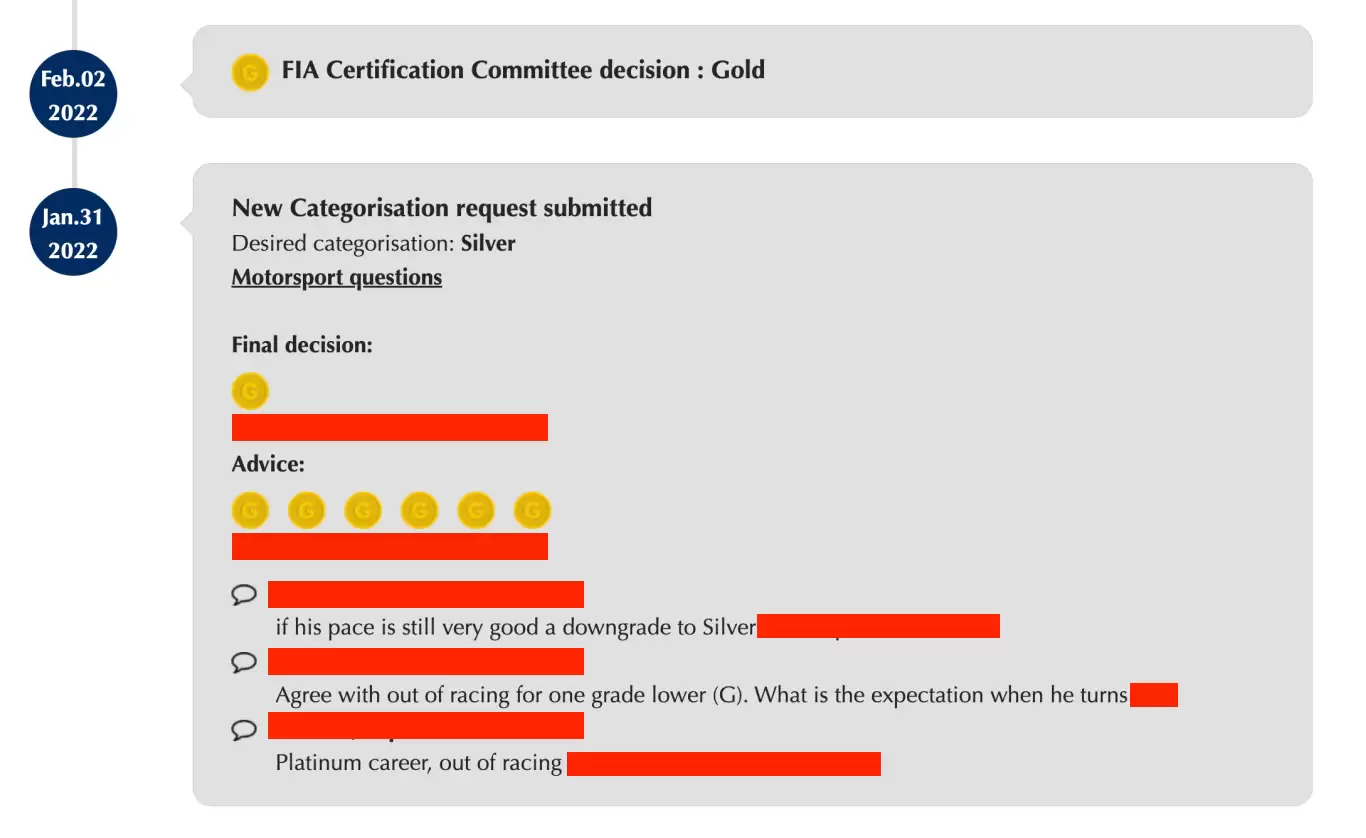This screenshot has width=1366, height=838.
Task: Select the second gold badge in Advice row
Action: pyautogui.click(x=307, y=510)
